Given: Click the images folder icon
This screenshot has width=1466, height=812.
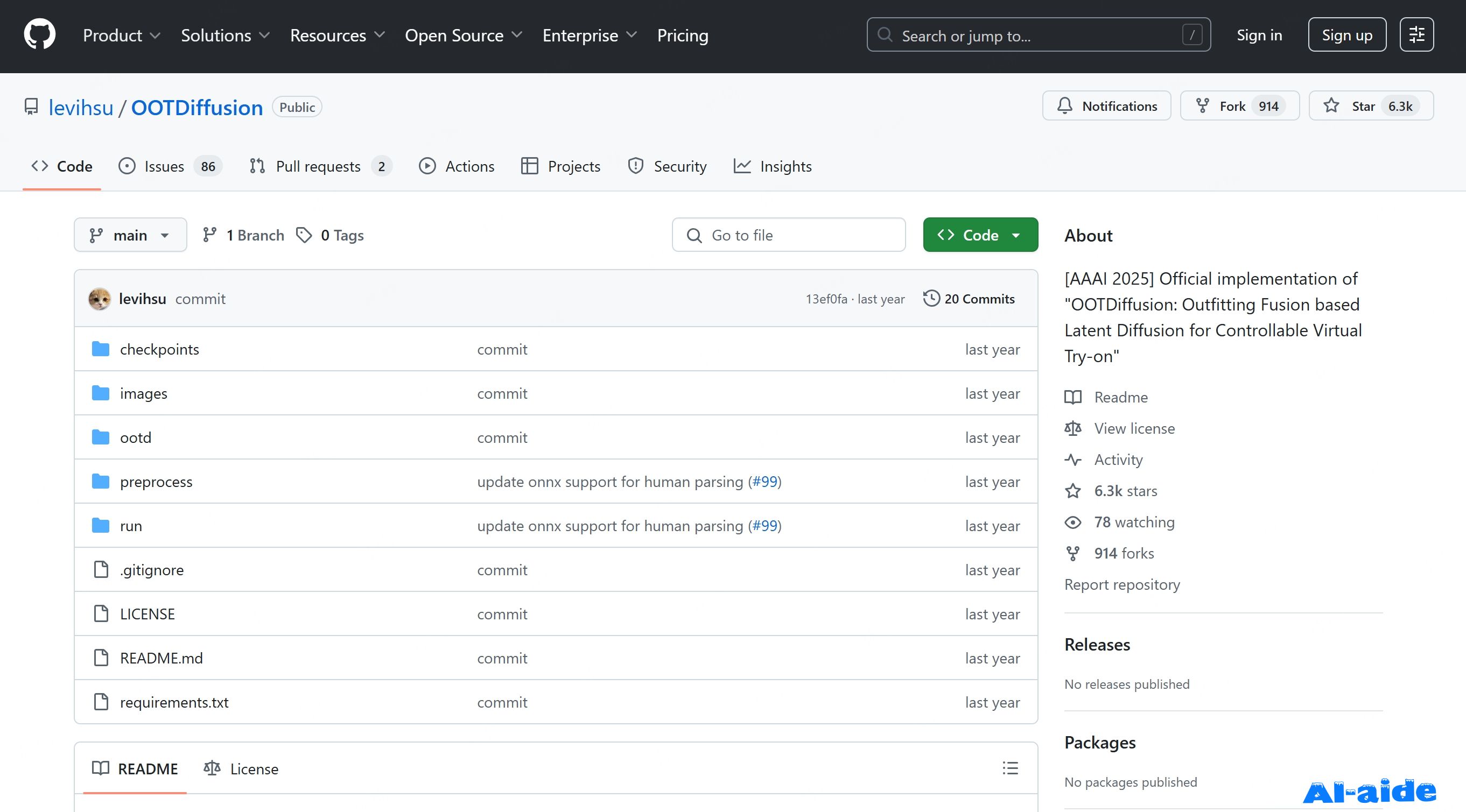Looking at the screenshot, I should pyautogui.click(x=101, y=393).
